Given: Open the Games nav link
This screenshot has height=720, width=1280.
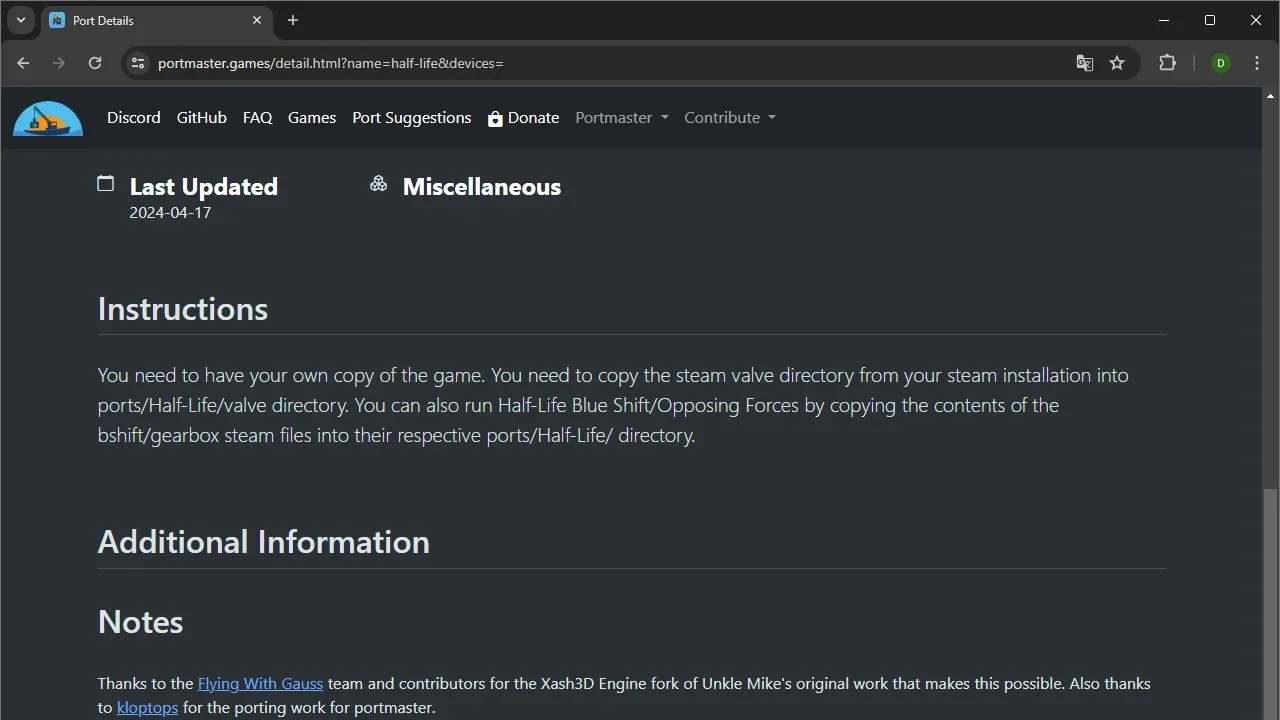Looking at the screenshot, I should pyautogui.click(x=312, y=118).
